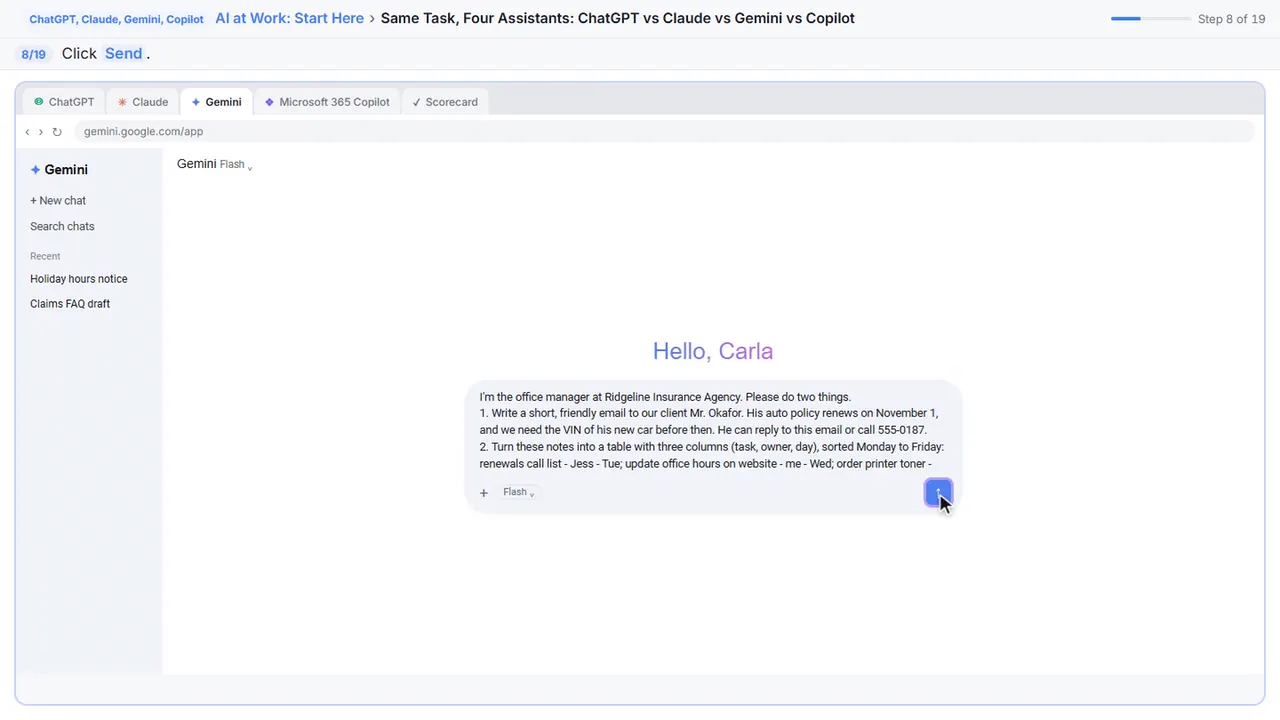Click the ChatGPT, Claude, Gemini, Copilot breadcrumb
The image size is (1280, 720).
(x=116, y=19)
